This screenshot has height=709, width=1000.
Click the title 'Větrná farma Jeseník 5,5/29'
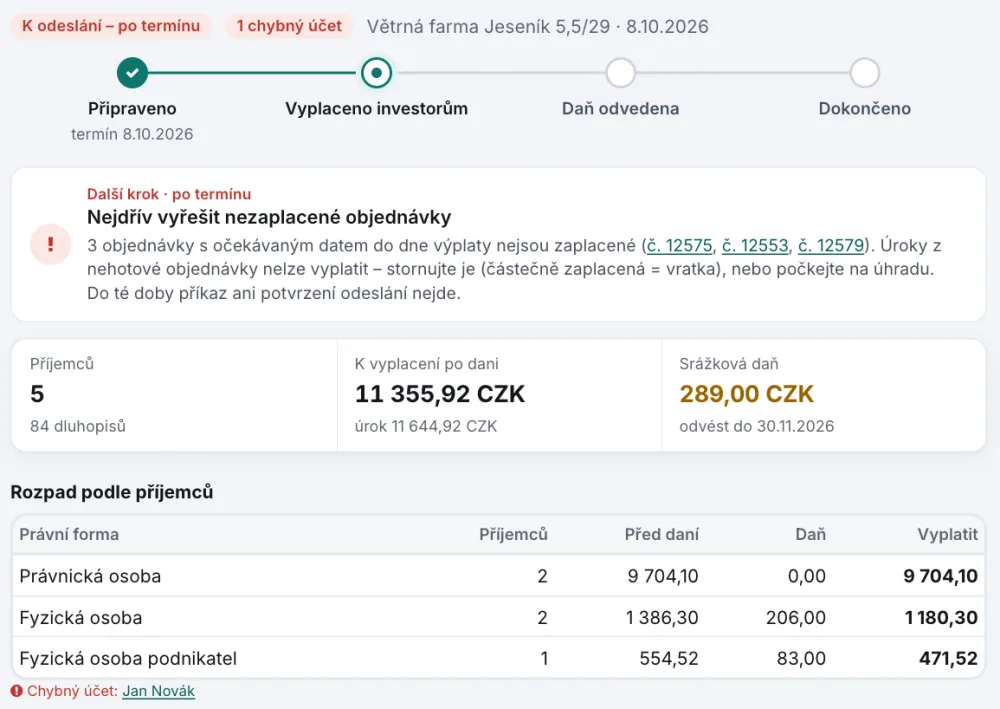pyautogui.click(x=489, y=27)
